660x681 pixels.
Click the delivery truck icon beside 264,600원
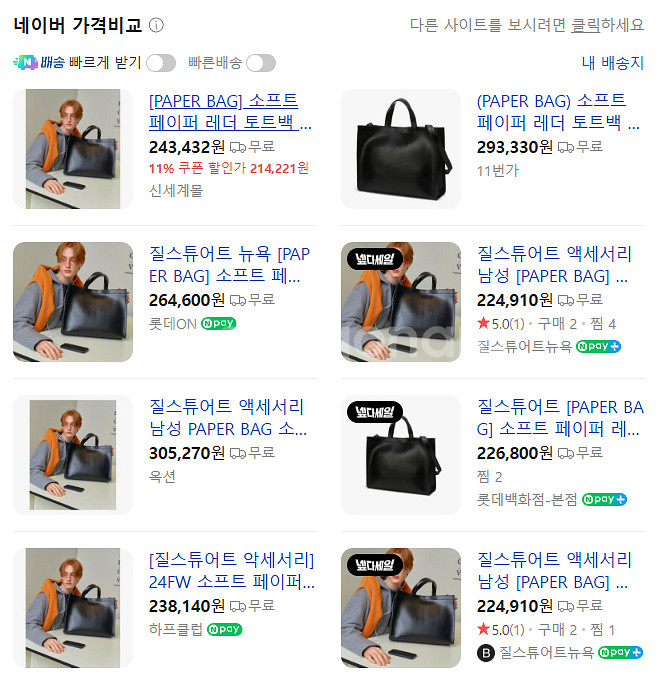[238, 300]
